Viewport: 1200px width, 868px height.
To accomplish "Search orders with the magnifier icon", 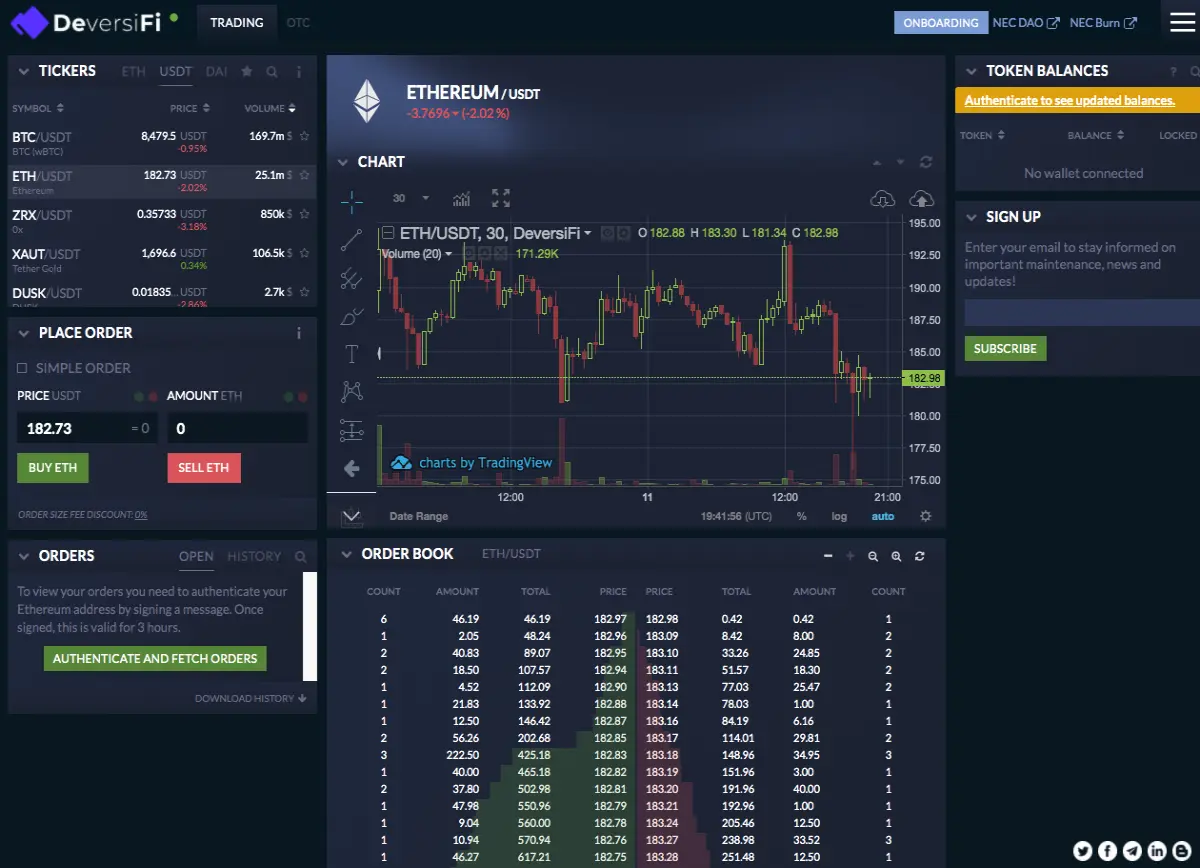I will [x=301, y=557].
